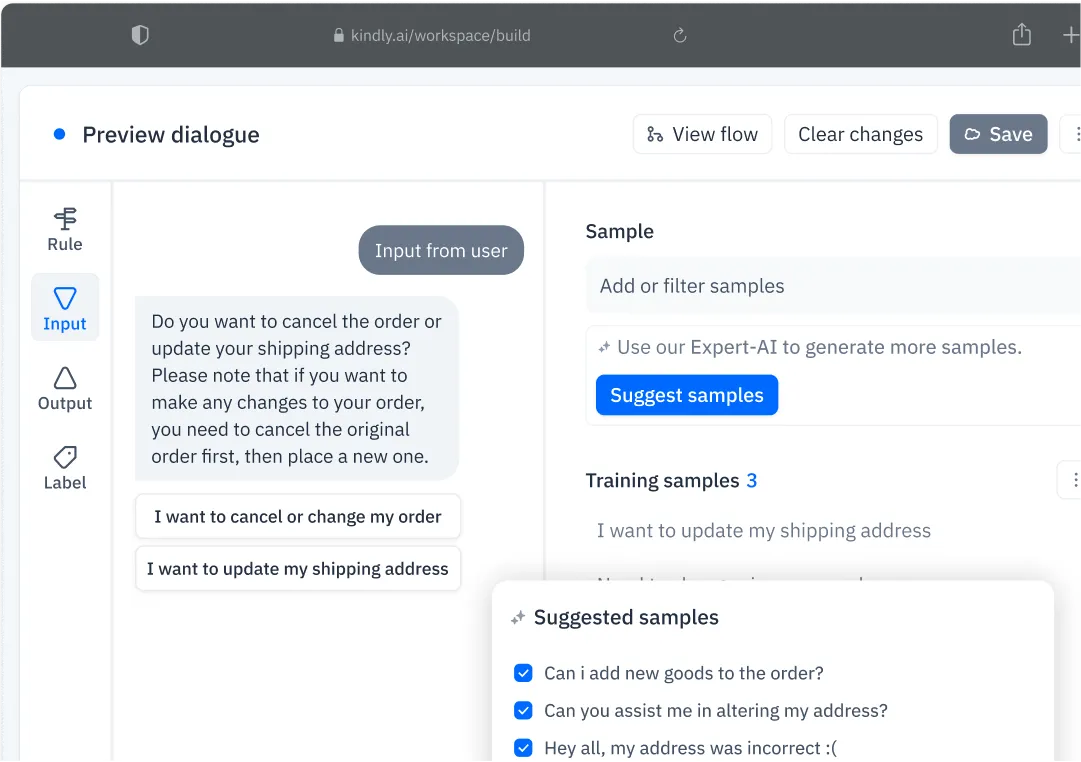Open the Training samples options menu

click(1075, 480)
